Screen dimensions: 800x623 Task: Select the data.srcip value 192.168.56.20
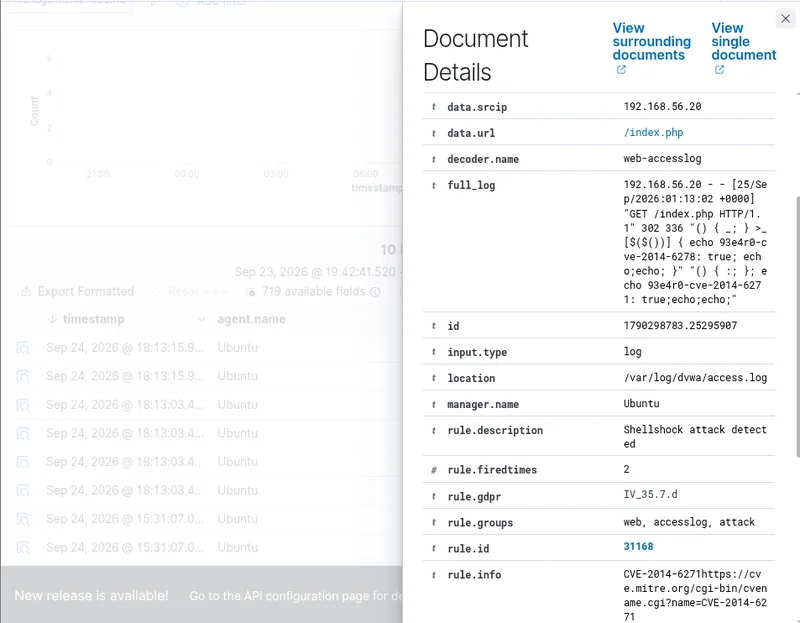(x=662, y=106)
